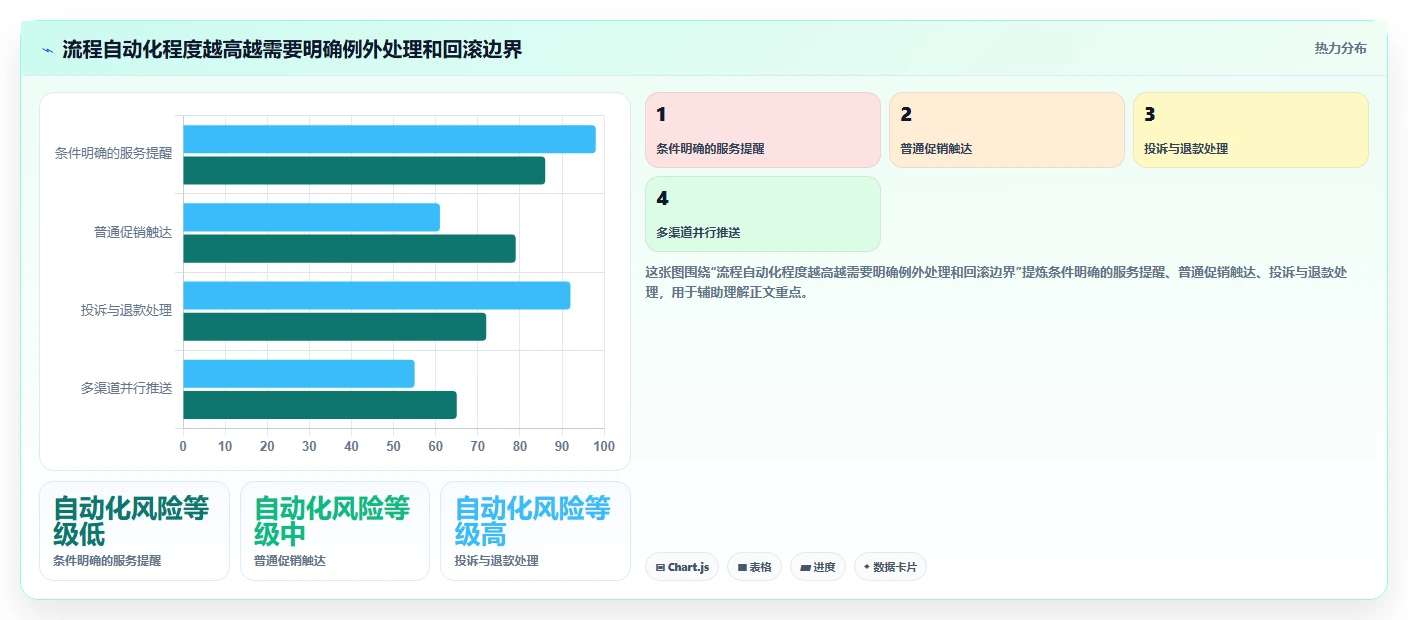Click blue bar for 条件明确的服务提醒
Viewport: 1408px width, 620px height.
tap(389, 139)
